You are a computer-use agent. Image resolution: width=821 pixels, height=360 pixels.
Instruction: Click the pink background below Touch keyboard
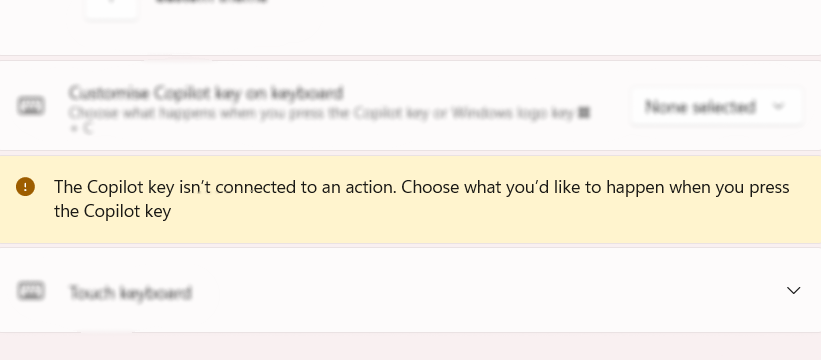tap(410, 347)
